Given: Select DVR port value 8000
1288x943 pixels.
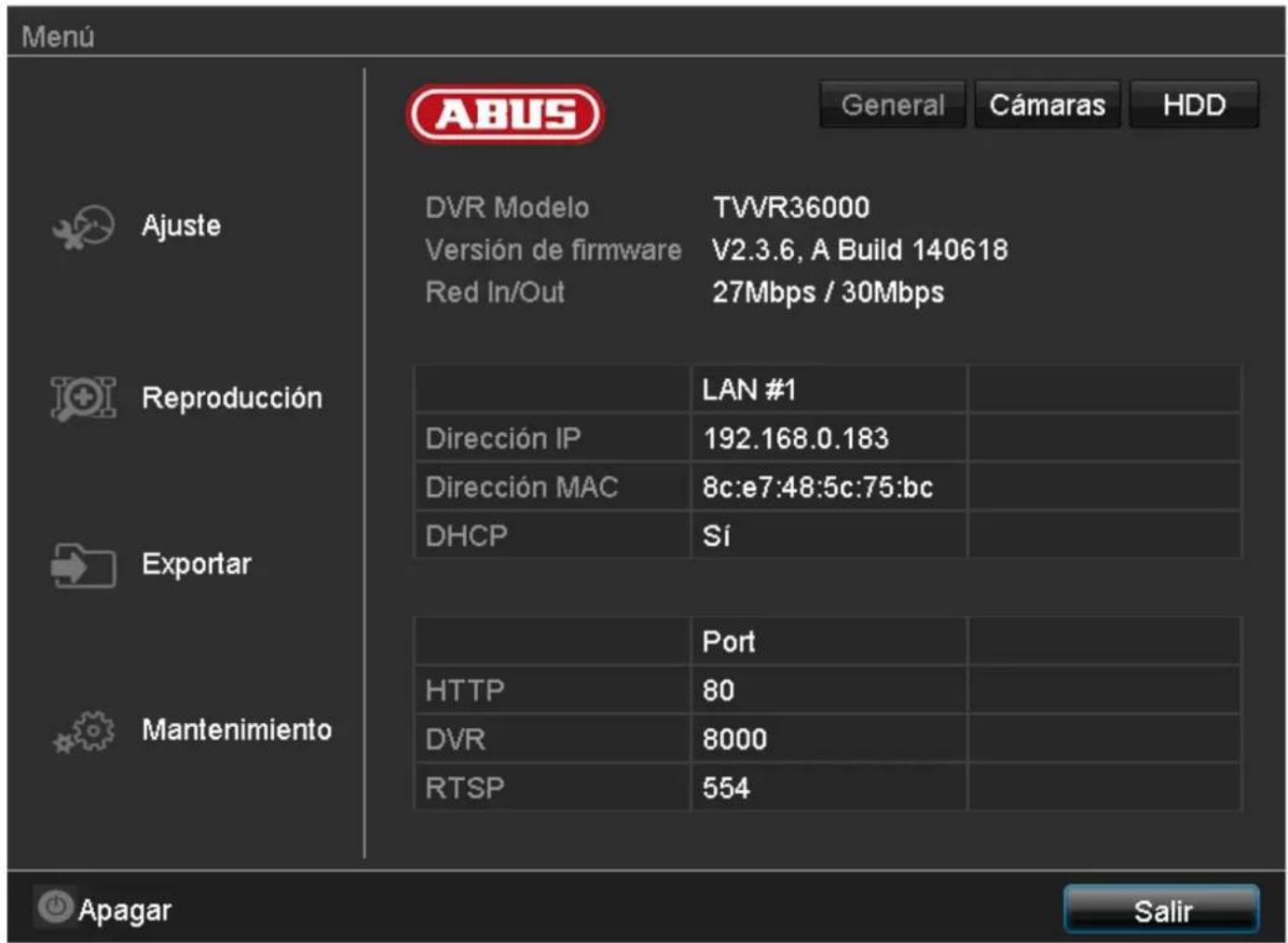Looking at the screenshot, I should 734,739.
